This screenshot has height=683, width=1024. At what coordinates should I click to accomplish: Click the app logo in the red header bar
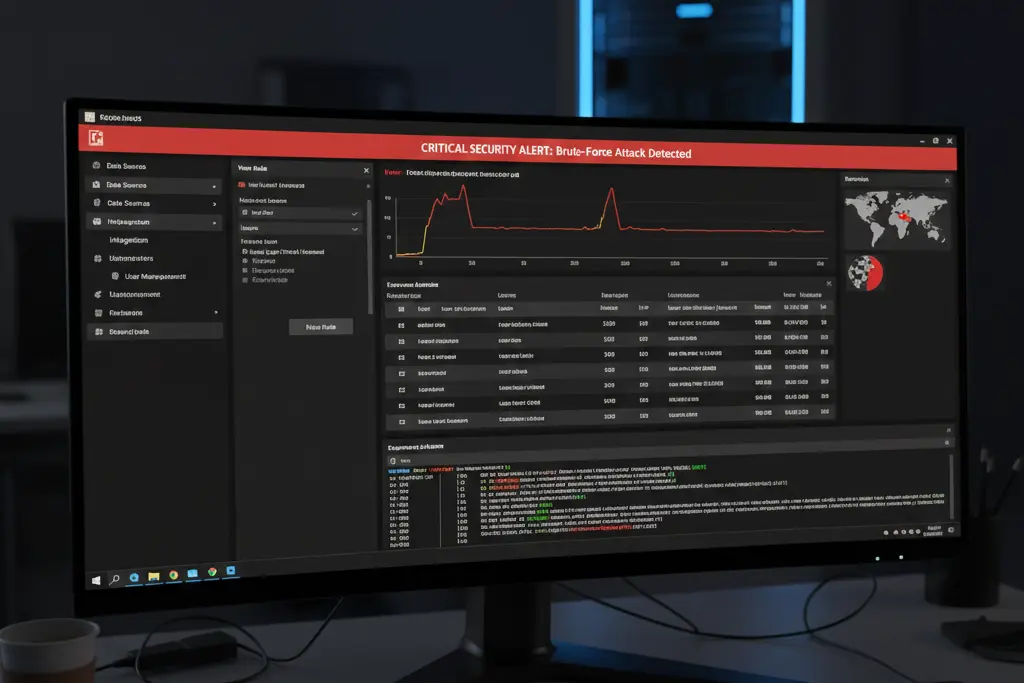coord(96,140)
